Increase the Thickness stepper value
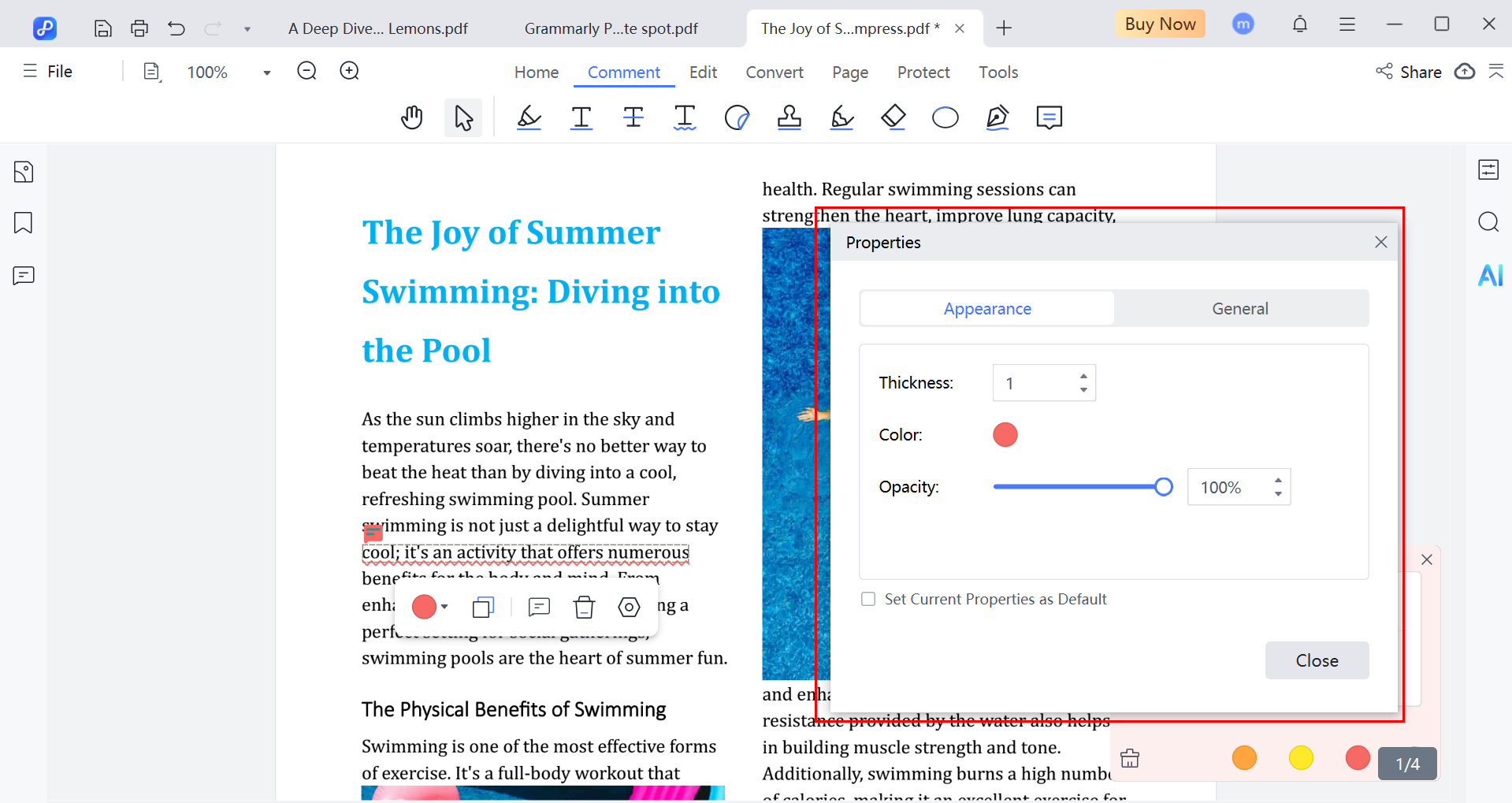 (1084, 376)
